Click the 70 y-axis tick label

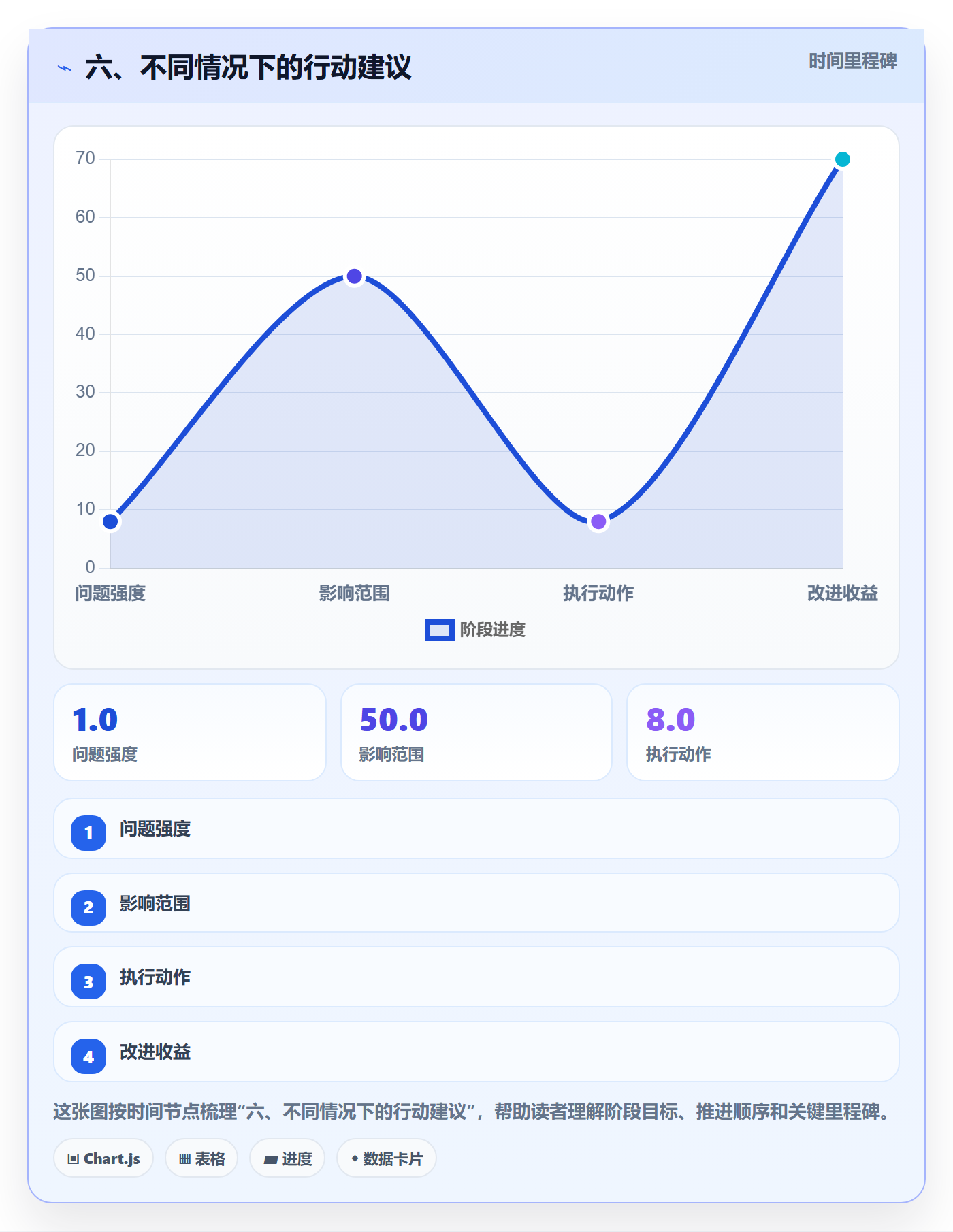click(x=85, y=159)
